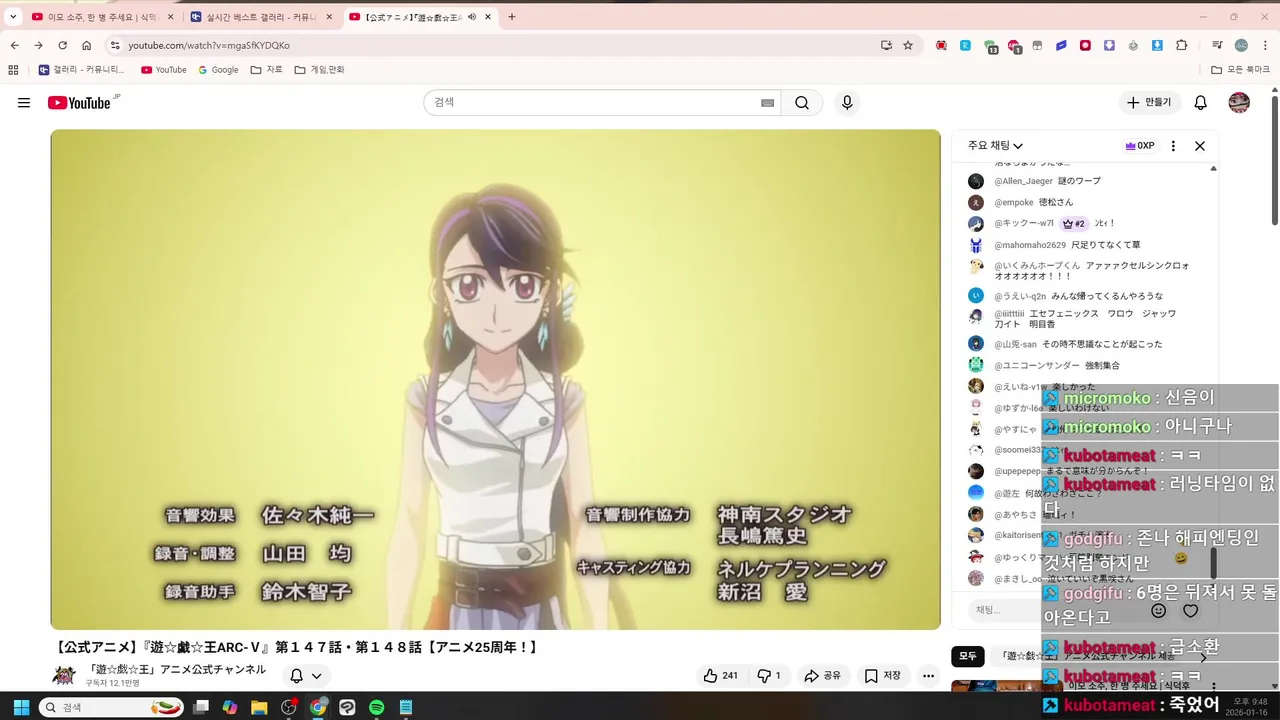Image resolution: width=1280 pixels, height=720 pixels.
Task: Click the 0XP crown badge
Action: (x=1140, y=146)
